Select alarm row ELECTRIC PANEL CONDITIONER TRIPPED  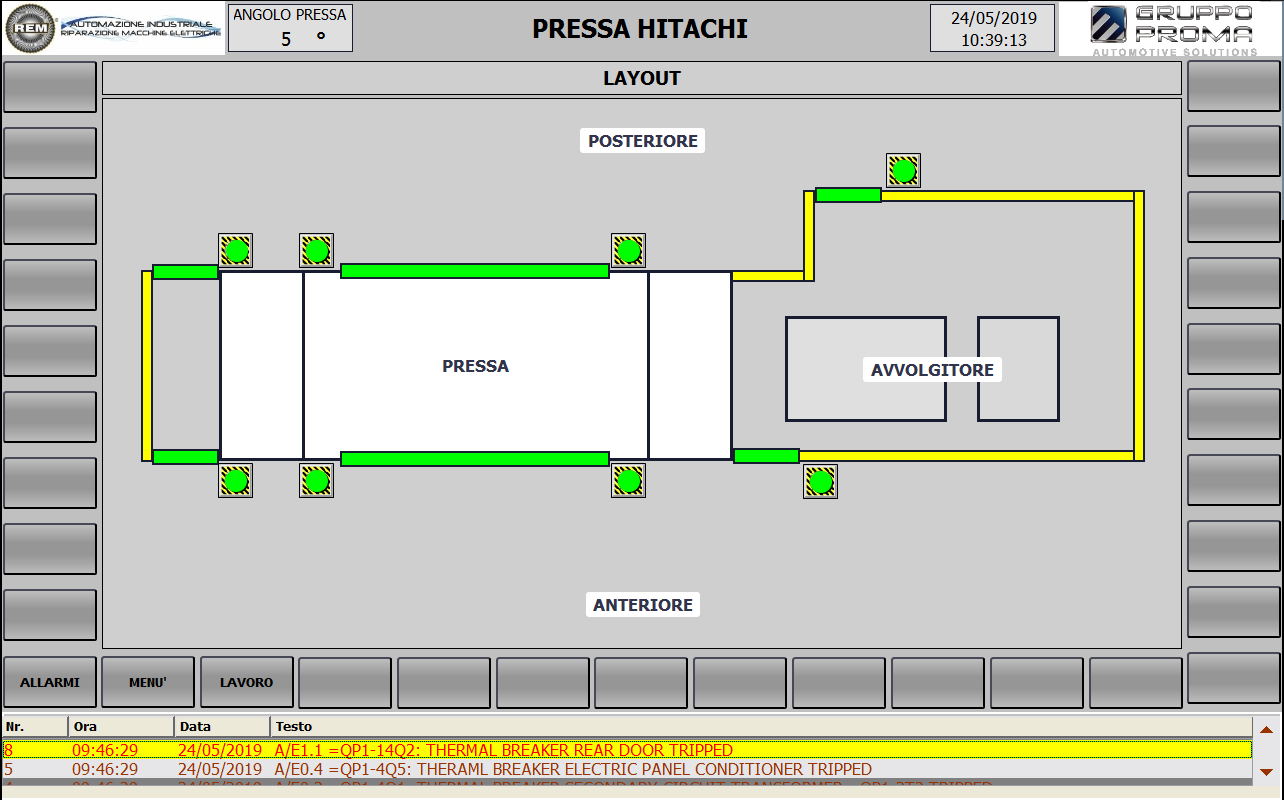(x=627, y=770)
